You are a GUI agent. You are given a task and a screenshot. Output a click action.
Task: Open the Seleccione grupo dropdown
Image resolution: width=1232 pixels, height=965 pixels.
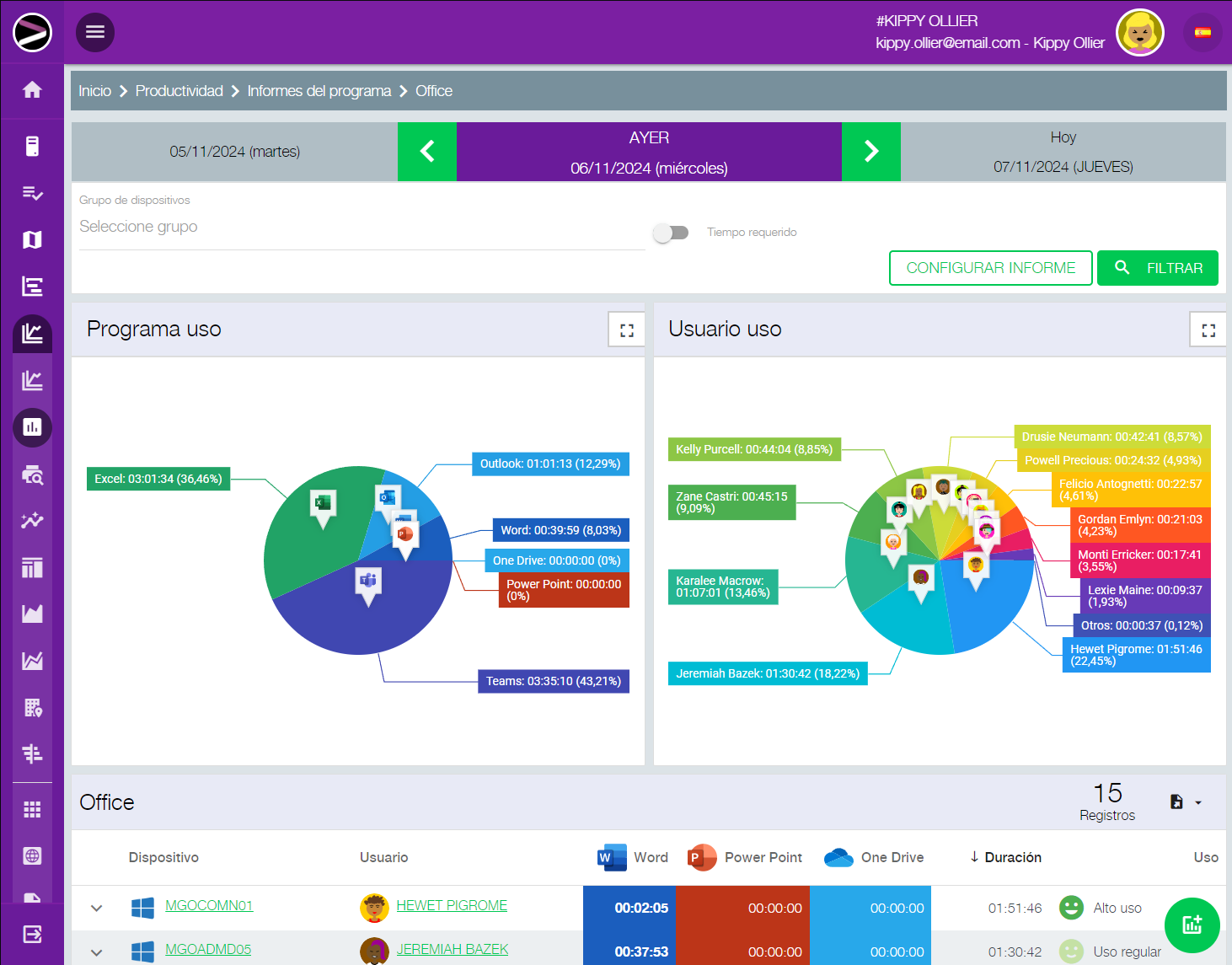point(362,227)
